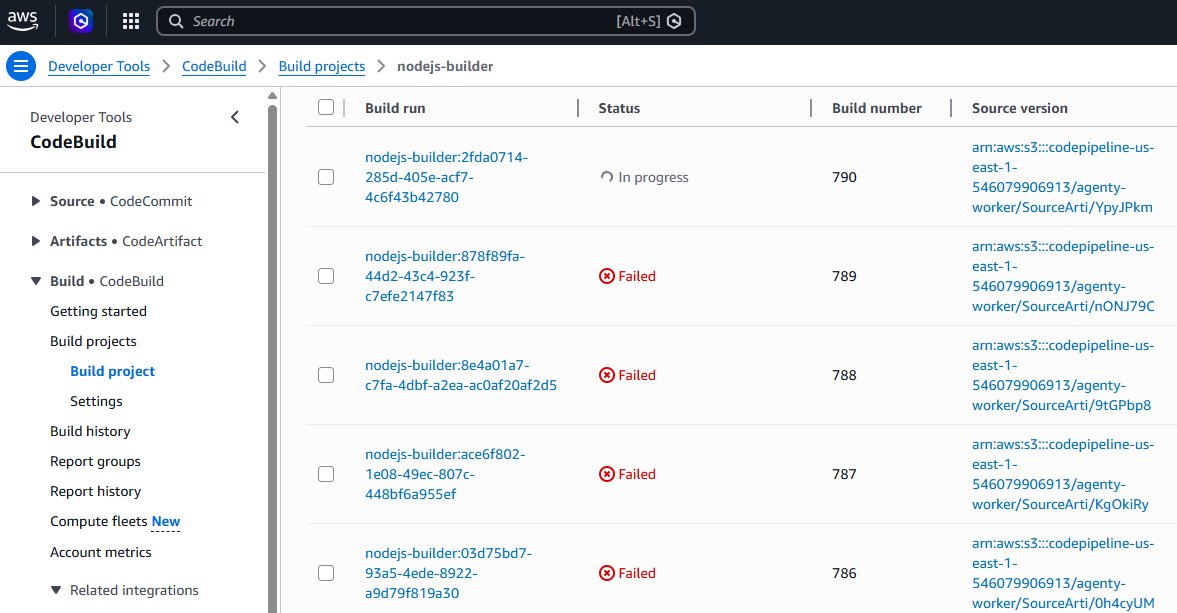
Task: Go to Developer Tools breadcrumb link
Action: point(99,66)
